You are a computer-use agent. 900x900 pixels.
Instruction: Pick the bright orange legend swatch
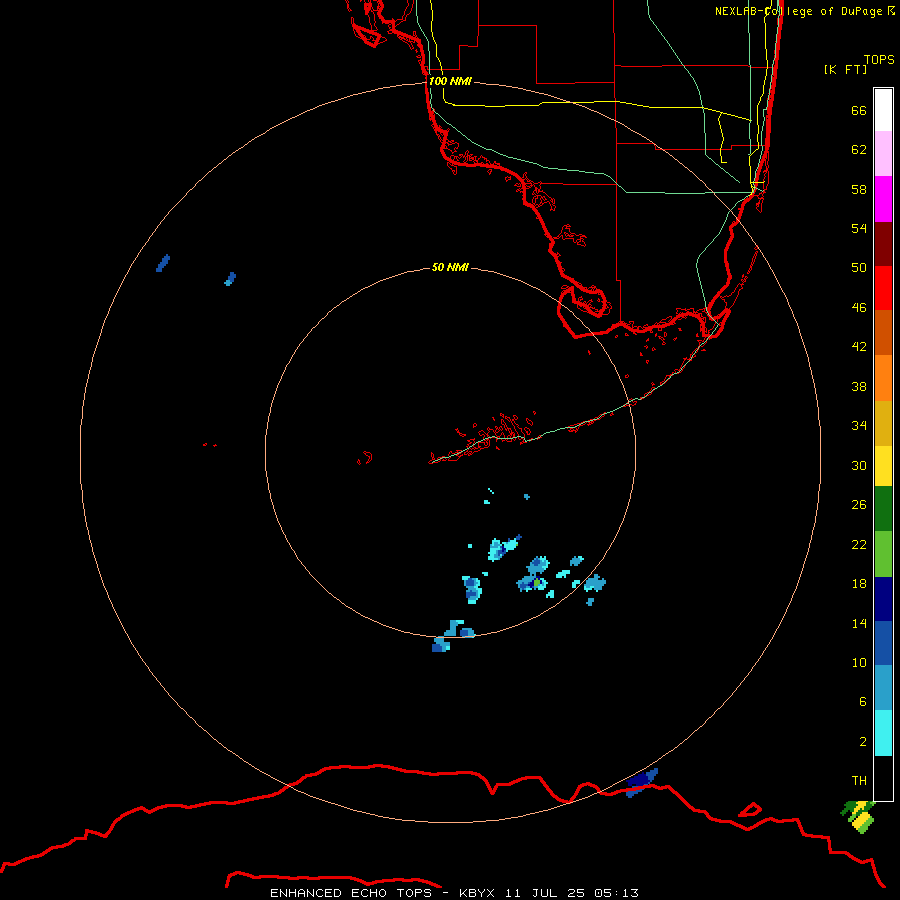tap(883, 378)
